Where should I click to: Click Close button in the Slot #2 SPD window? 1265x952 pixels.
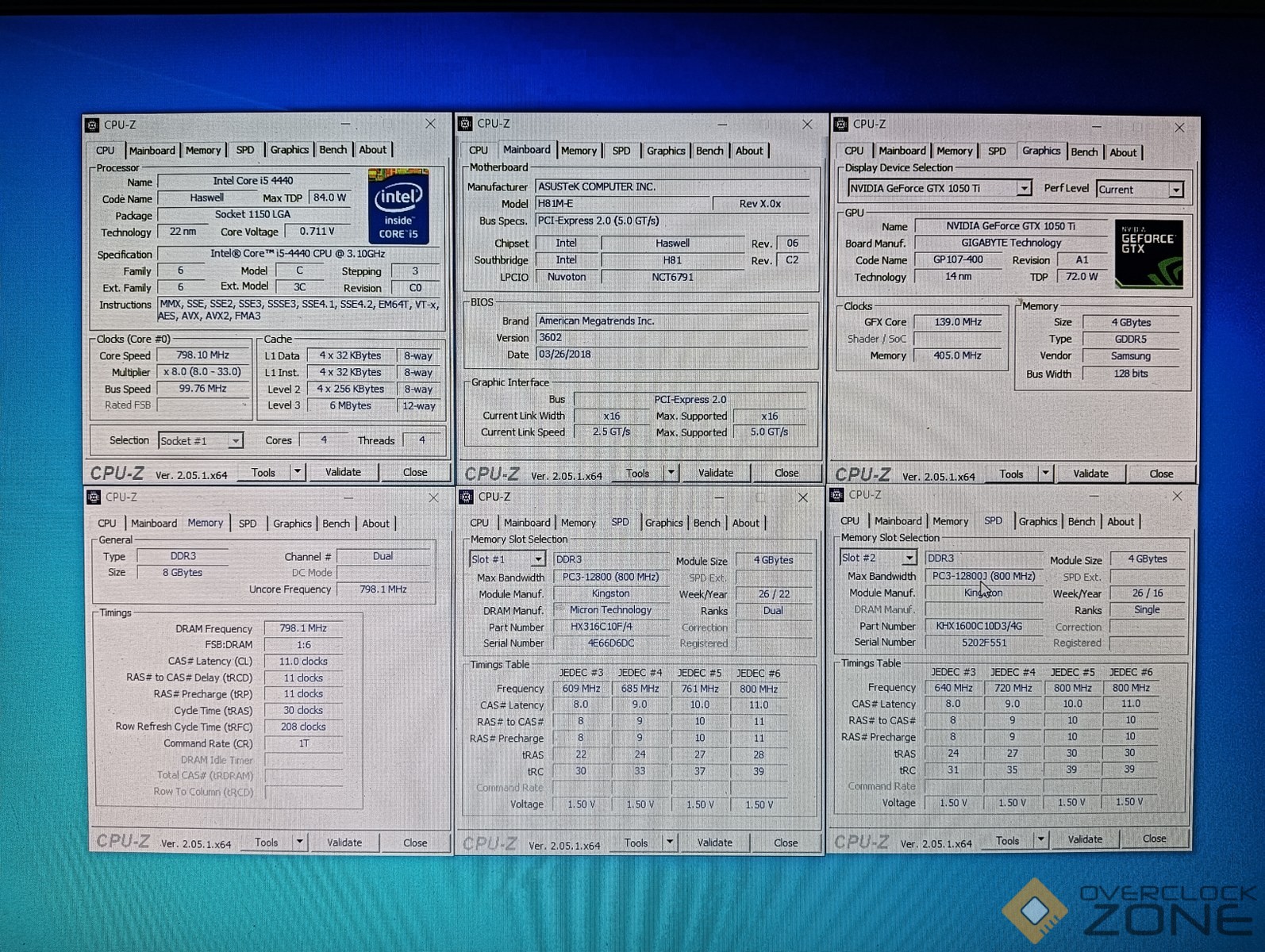pos(1155,839)
